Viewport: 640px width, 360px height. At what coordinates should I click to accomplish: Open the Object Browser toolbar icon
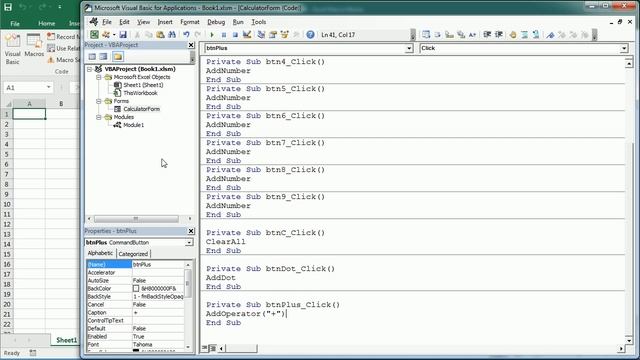point(284,35)
